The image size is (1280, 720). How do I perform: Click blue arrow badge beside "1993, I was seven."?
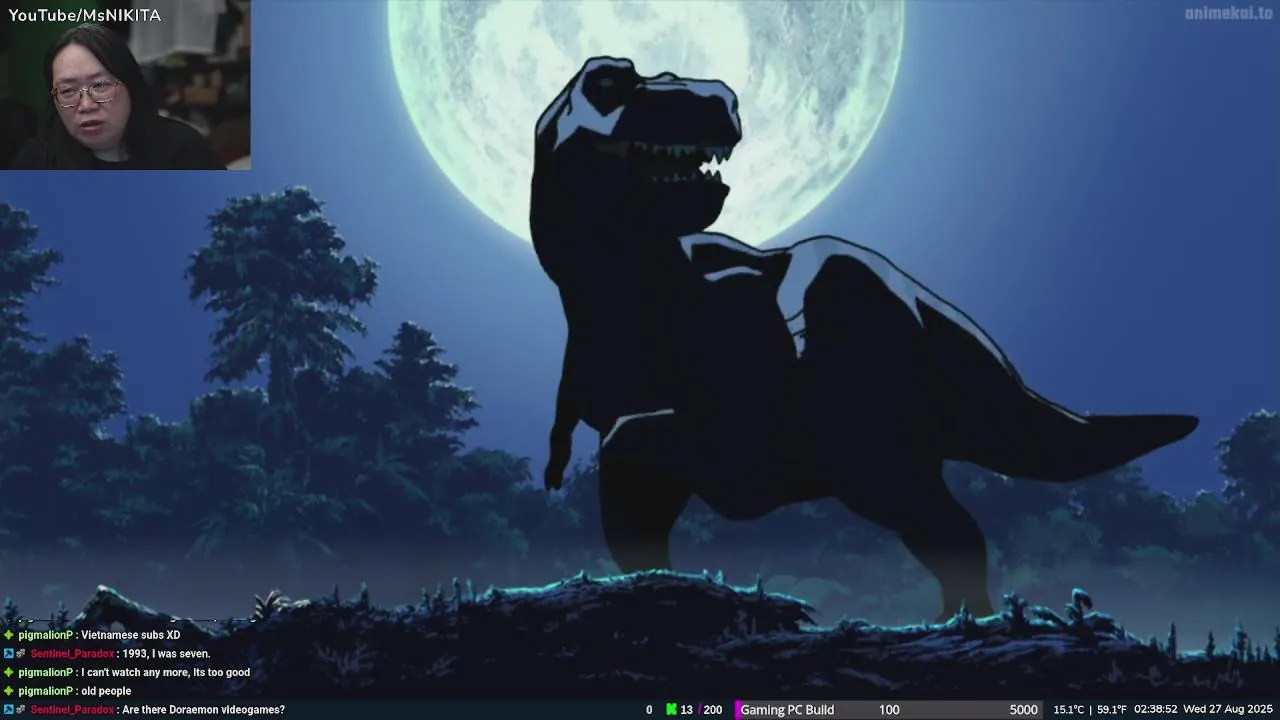[x=9, y=654]
